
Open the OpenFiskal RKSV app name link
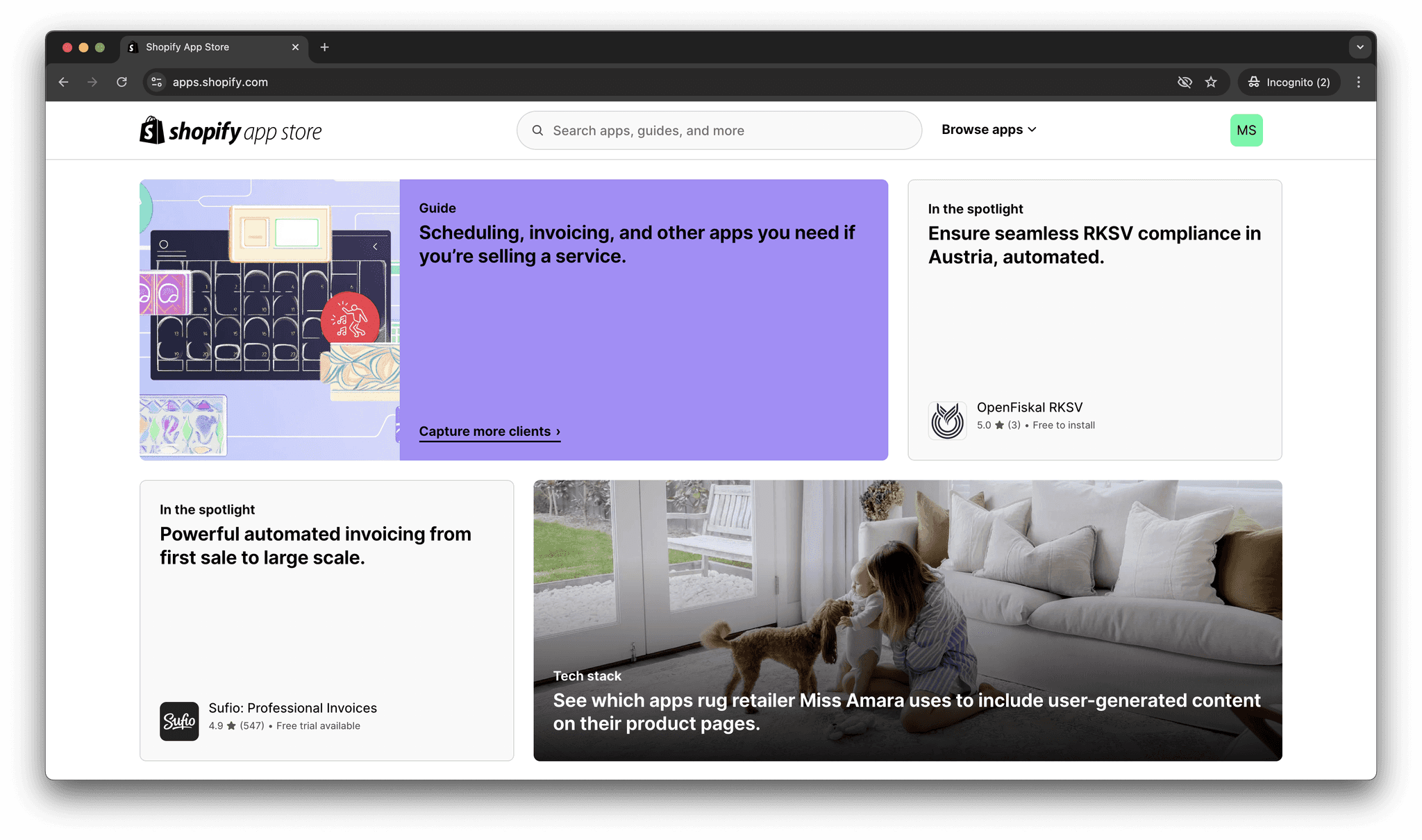coord(1030,408)
